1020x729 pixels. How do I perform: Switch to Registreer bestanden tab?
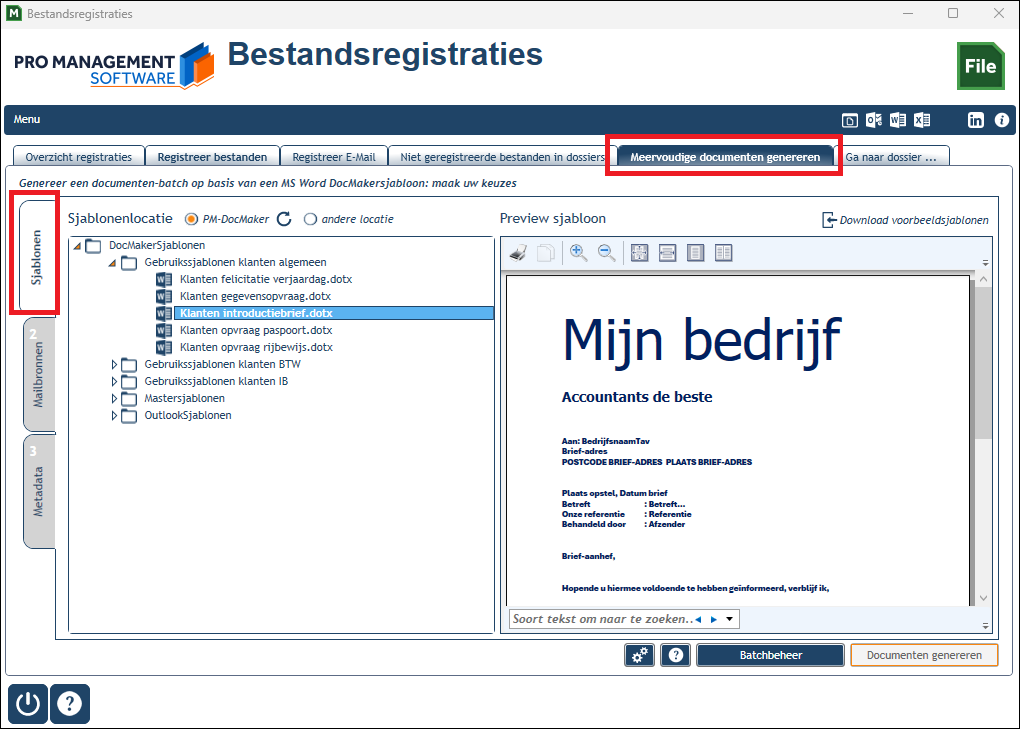click(x=212, y=157)
